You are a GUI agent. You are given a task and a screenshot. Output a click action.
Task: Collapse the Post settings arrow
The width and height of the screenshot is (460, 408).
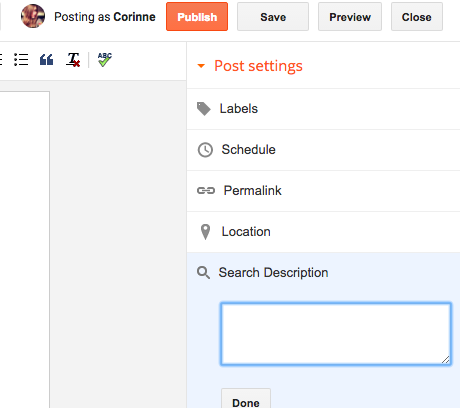tap(201, 66)
